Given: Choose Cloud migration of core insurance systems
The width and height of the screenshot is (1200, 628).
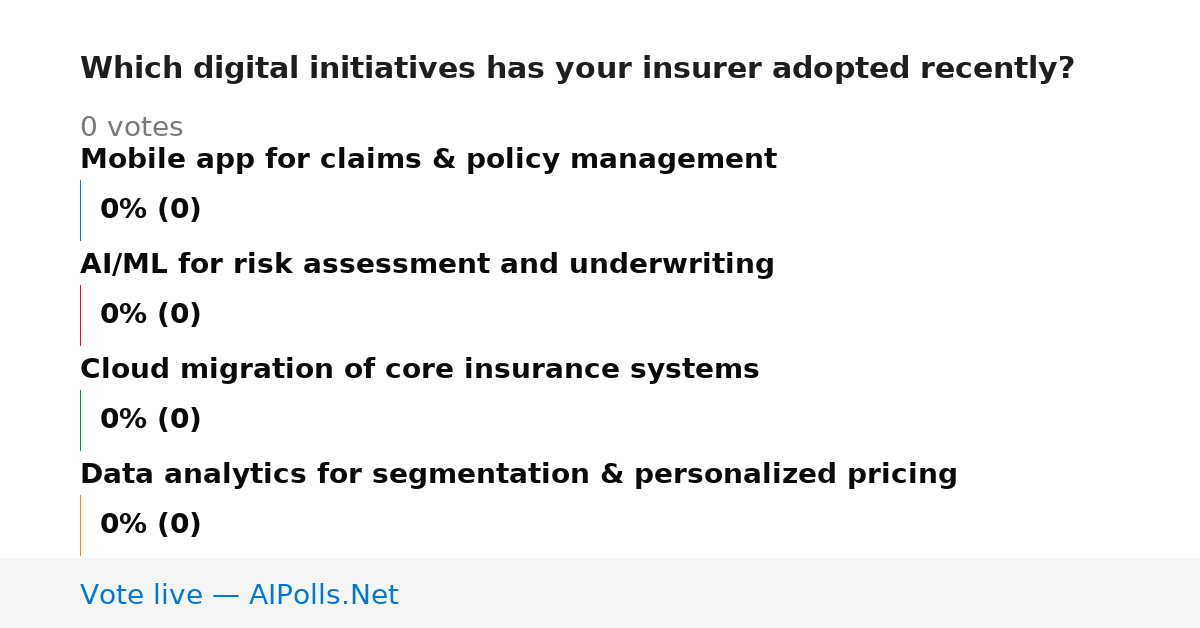Looking at the screenshot, I should [x=419, y=370].
